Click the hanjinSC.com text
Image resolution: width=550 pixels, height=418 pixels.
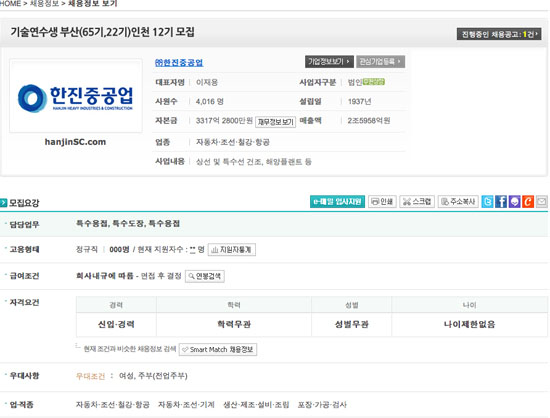pos(75,142)
